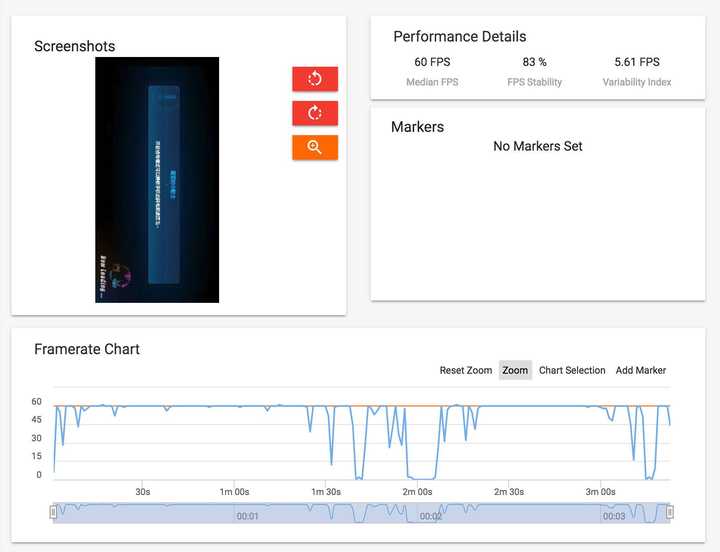720x552 pixels.
Task: Click the Reset Zoom chart option
Action: [466, 370]
